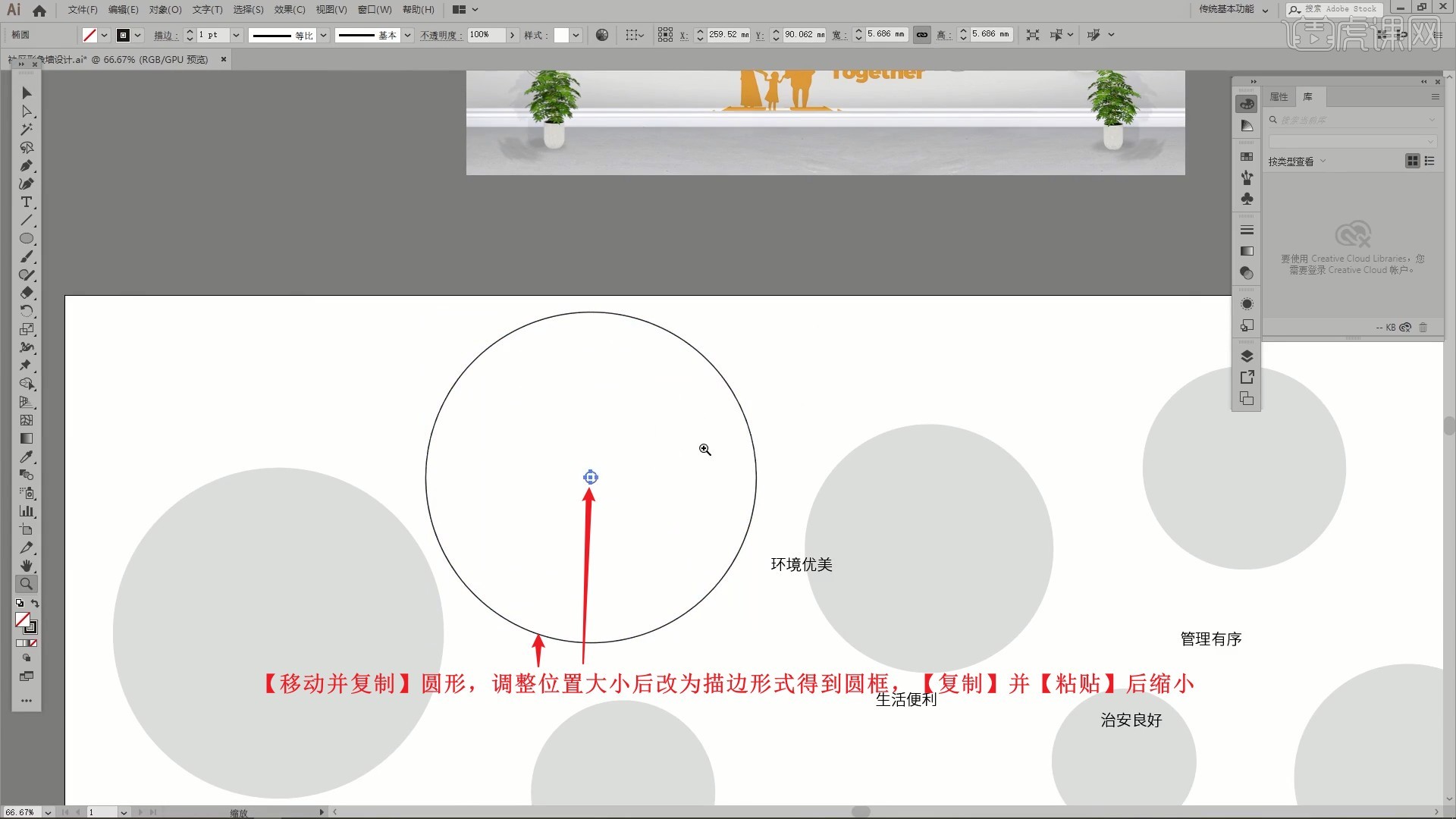Toggle constrain width and height proportions
This screenshot has width=1456, height=819.
tap(921, 35)
